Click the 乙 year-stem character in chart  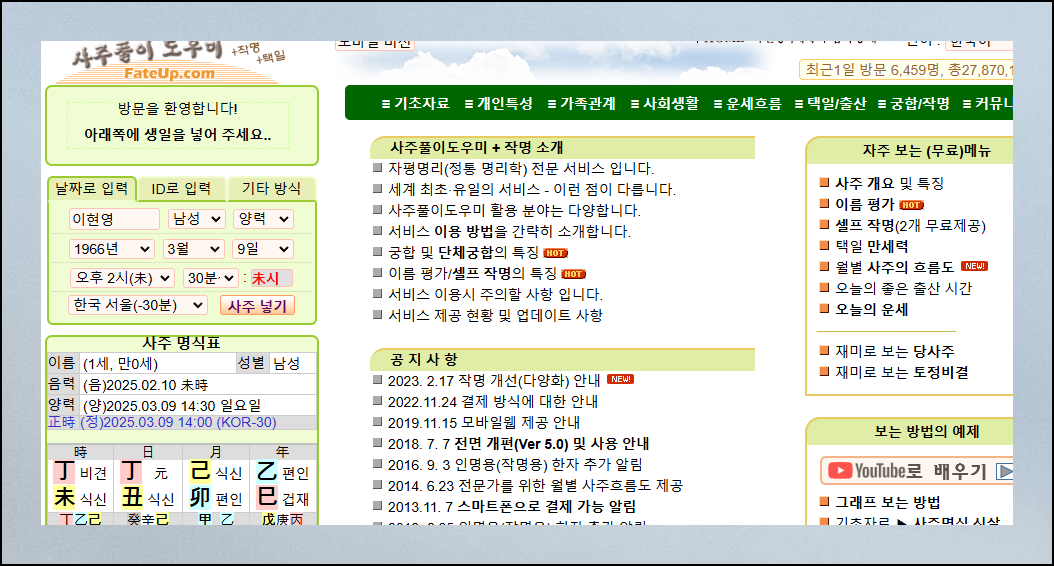point(267,471)
